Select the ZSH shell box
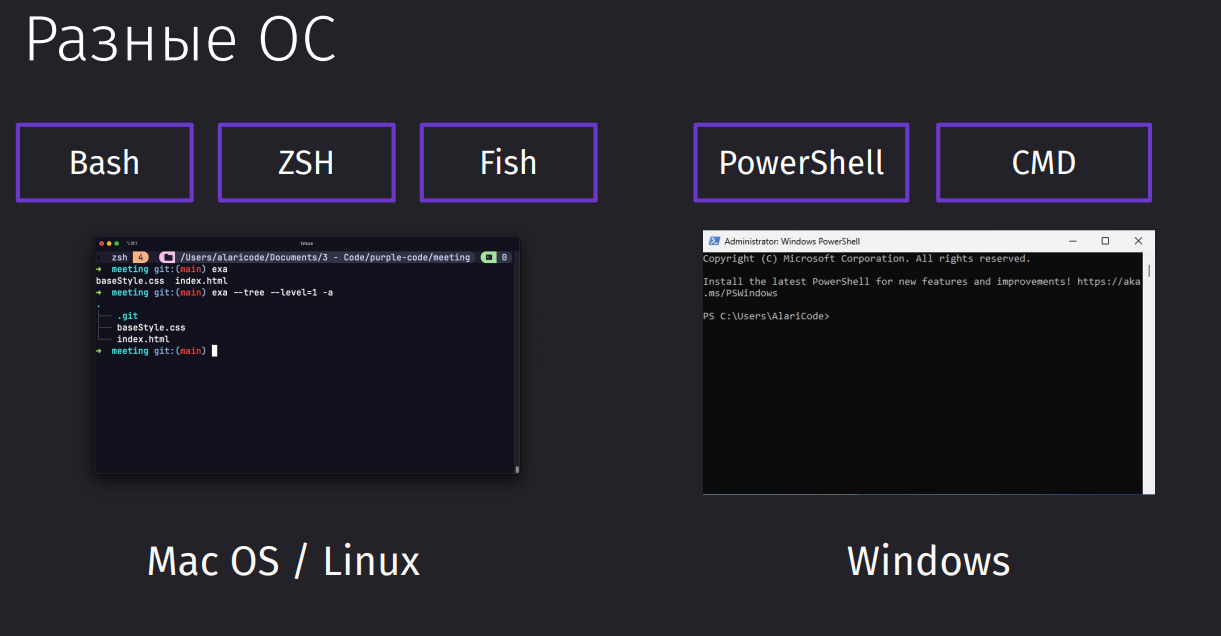1221x636 pixels. point(307,163)
